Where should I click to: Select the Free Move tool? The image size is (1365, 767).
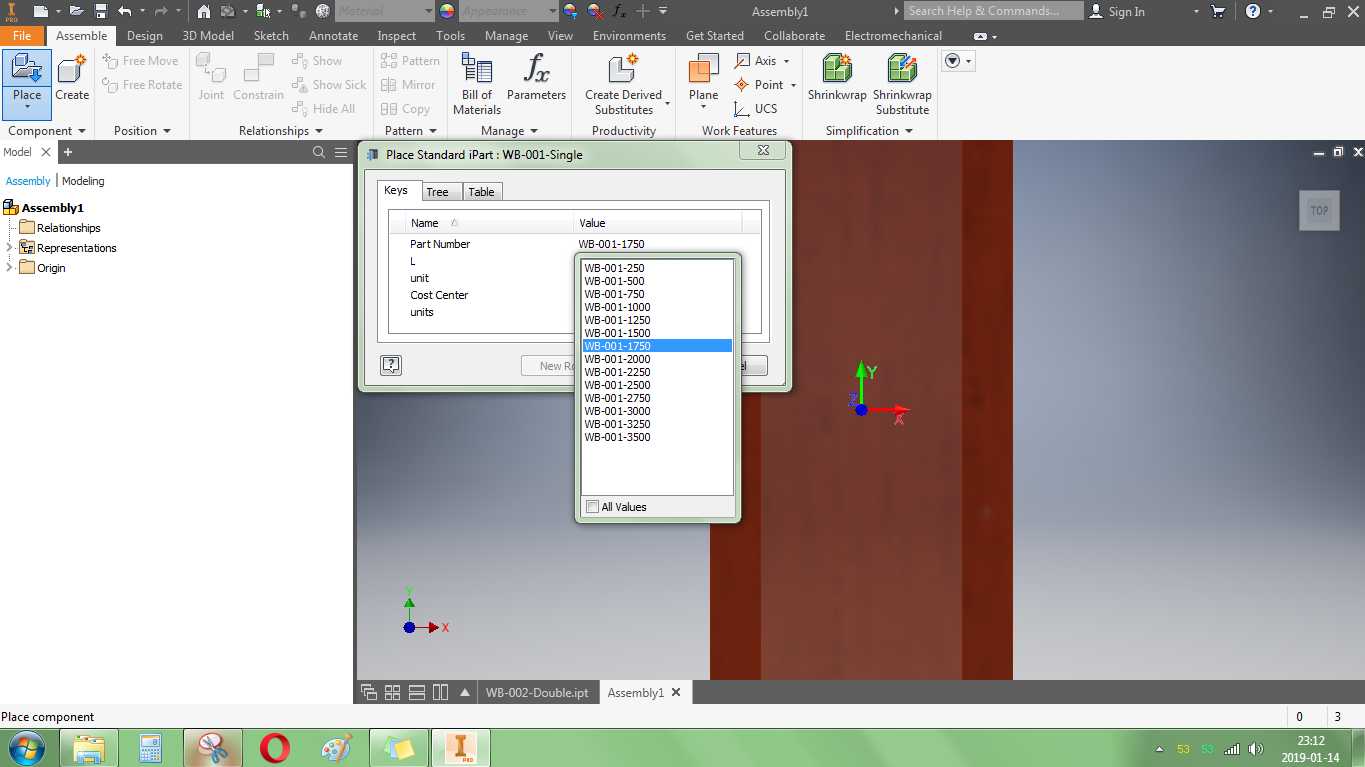(141, 61)
